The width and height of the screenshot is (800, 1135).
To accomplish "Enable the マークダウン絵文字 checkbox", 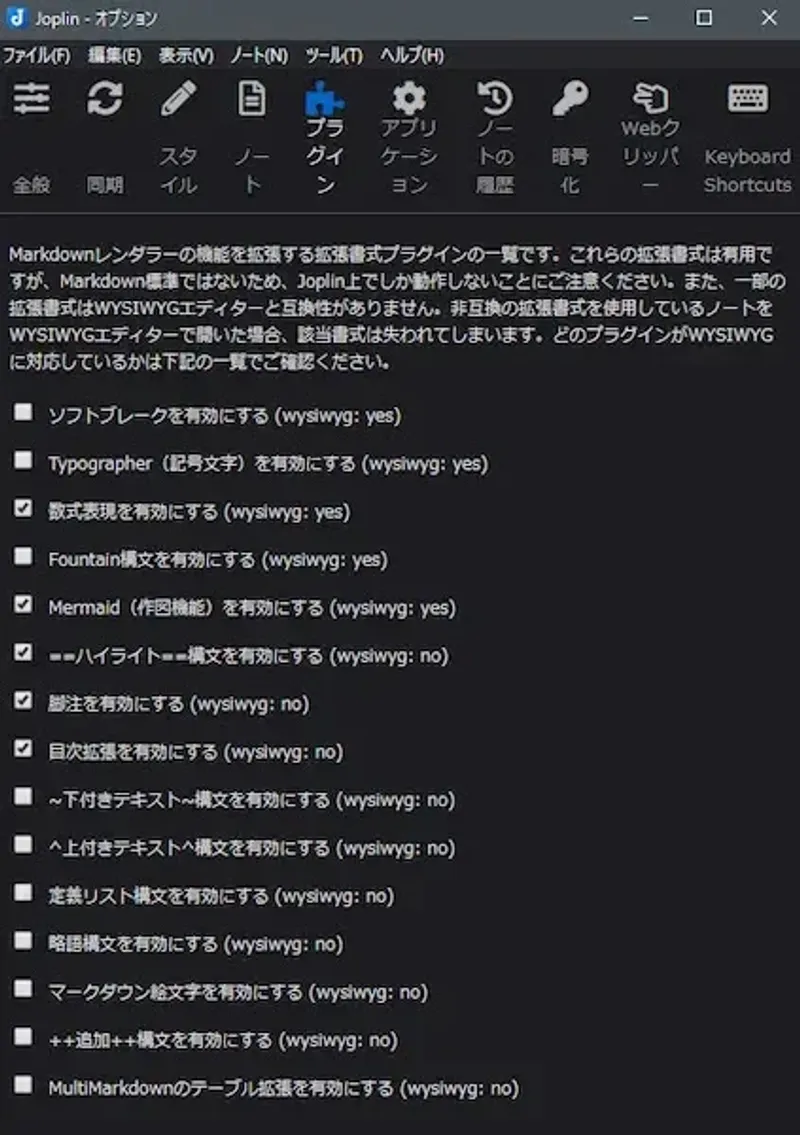I will pyautogui.click(x=22, y=987).
